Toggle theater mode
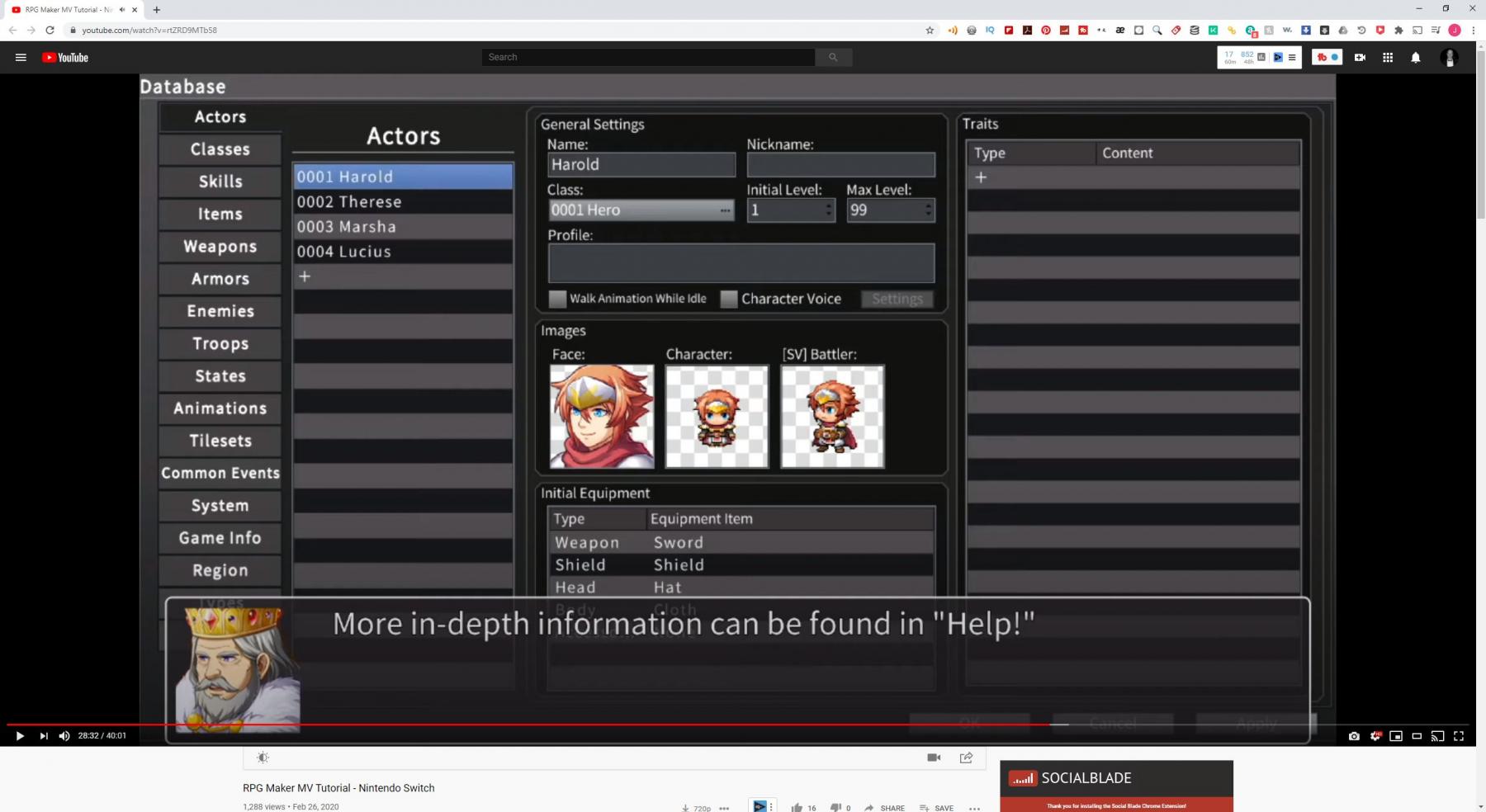Image resolution: width=1486 pixels, height=812 pixels. tap(1417, 736)
